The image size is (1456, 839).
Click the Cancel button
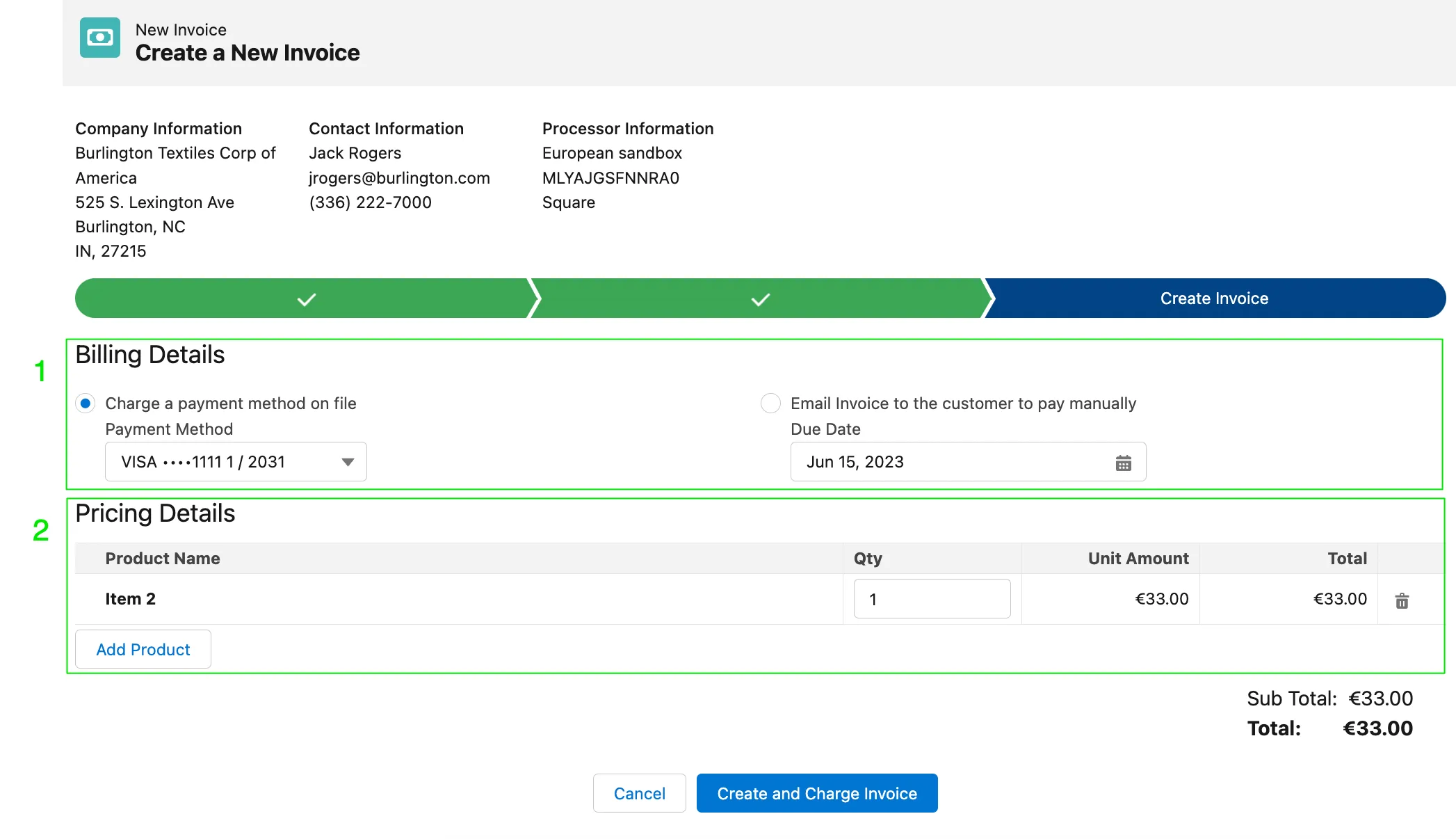(x=639, y=793)
